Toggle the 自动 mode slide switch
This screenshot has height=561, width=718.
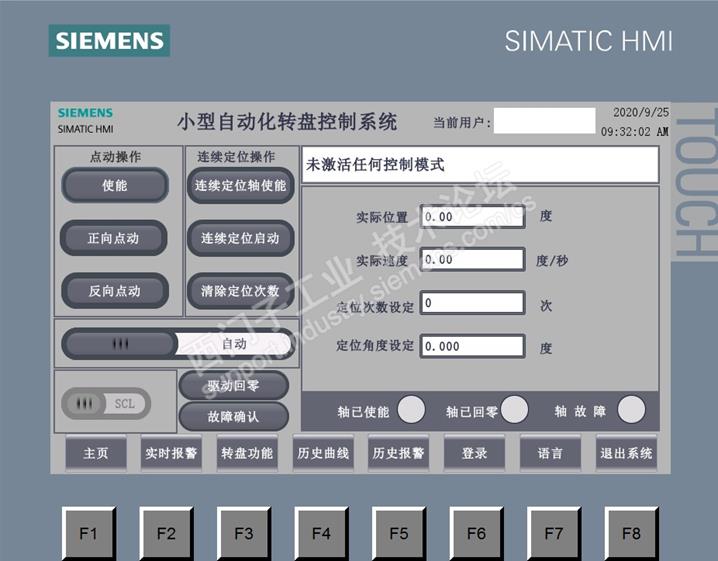coord(178,343)
